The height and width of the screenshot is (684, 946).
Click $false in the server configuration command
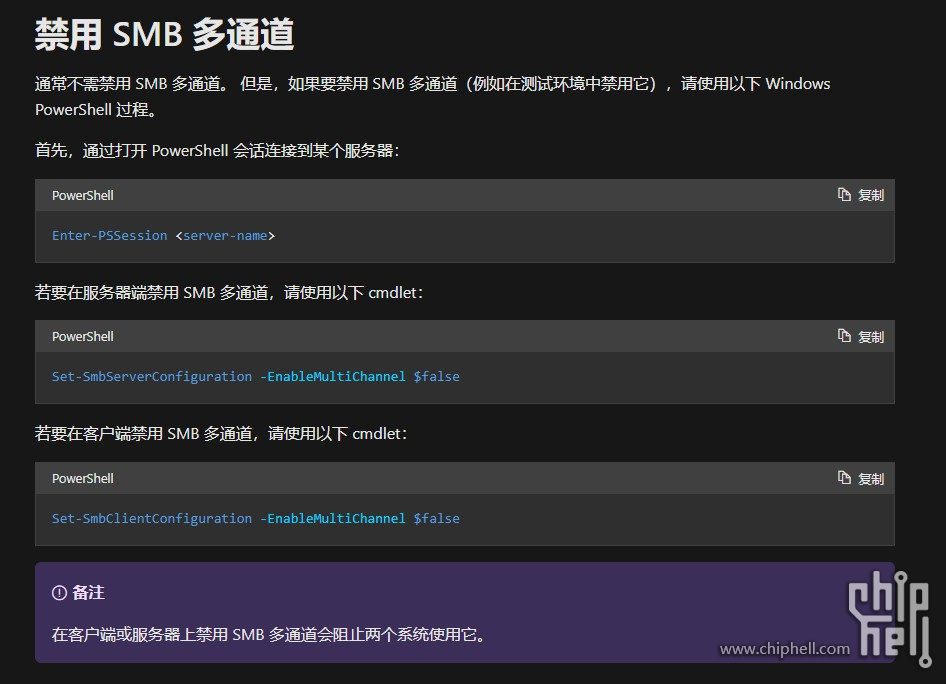(436, 377)
